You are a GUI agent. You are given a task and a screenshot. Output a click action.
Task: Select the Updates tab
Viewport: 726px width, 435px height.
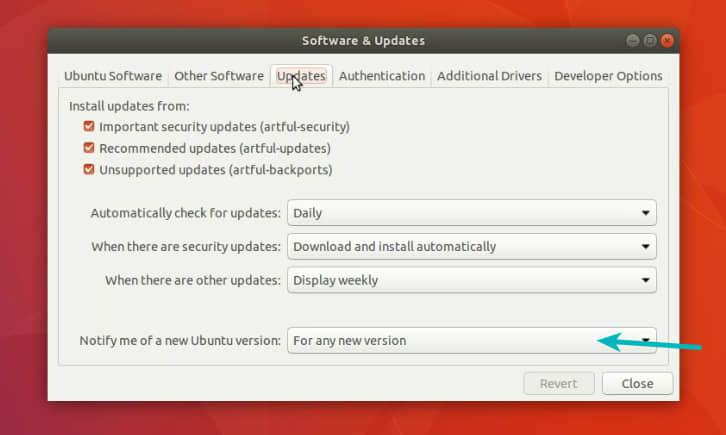click(x=300, y=76)
